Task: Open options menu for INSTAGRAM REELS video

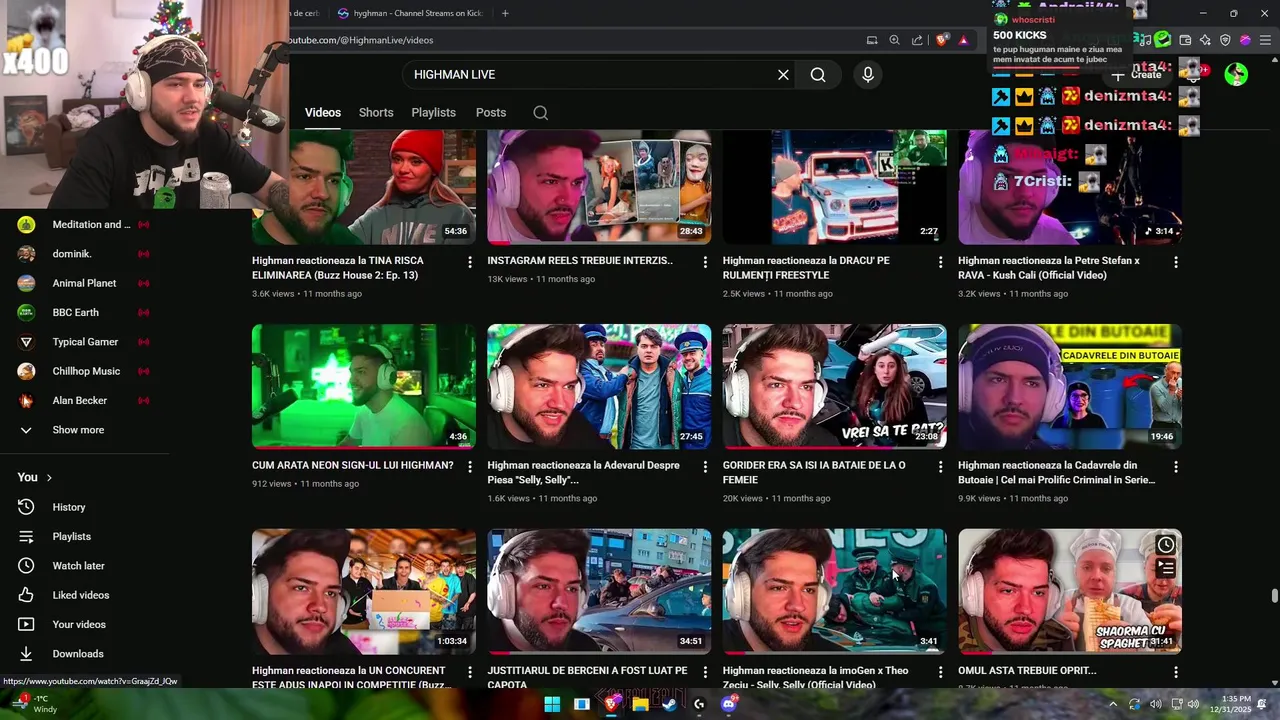Action: (705, 262)
